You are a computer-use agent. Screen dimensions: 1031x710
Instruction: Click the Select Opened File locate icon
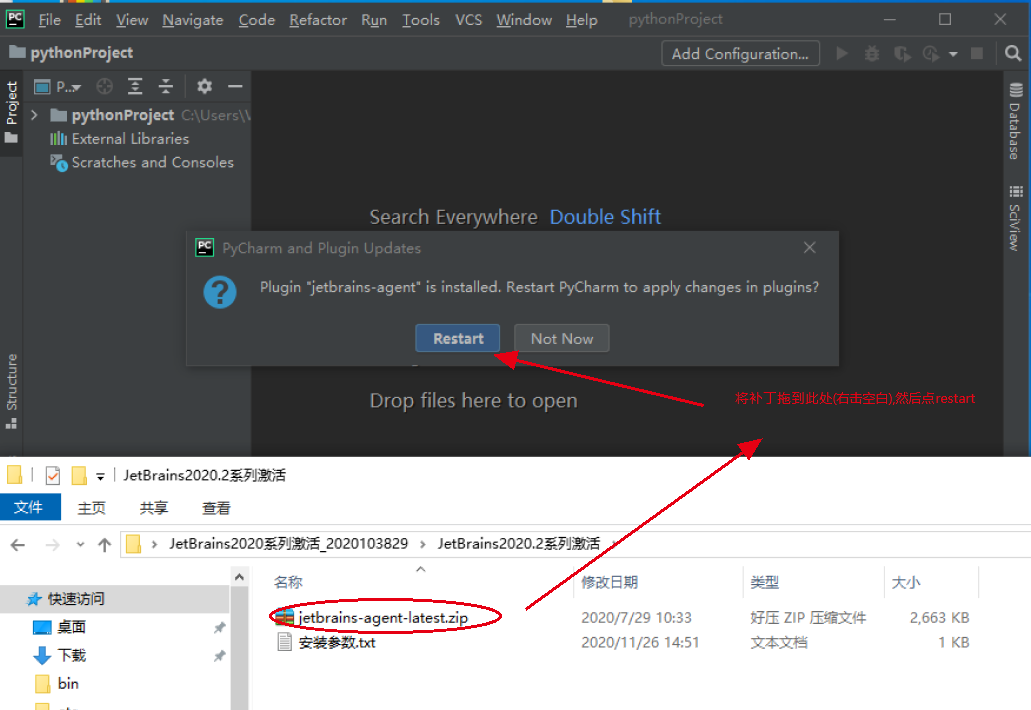coord(105,86)
